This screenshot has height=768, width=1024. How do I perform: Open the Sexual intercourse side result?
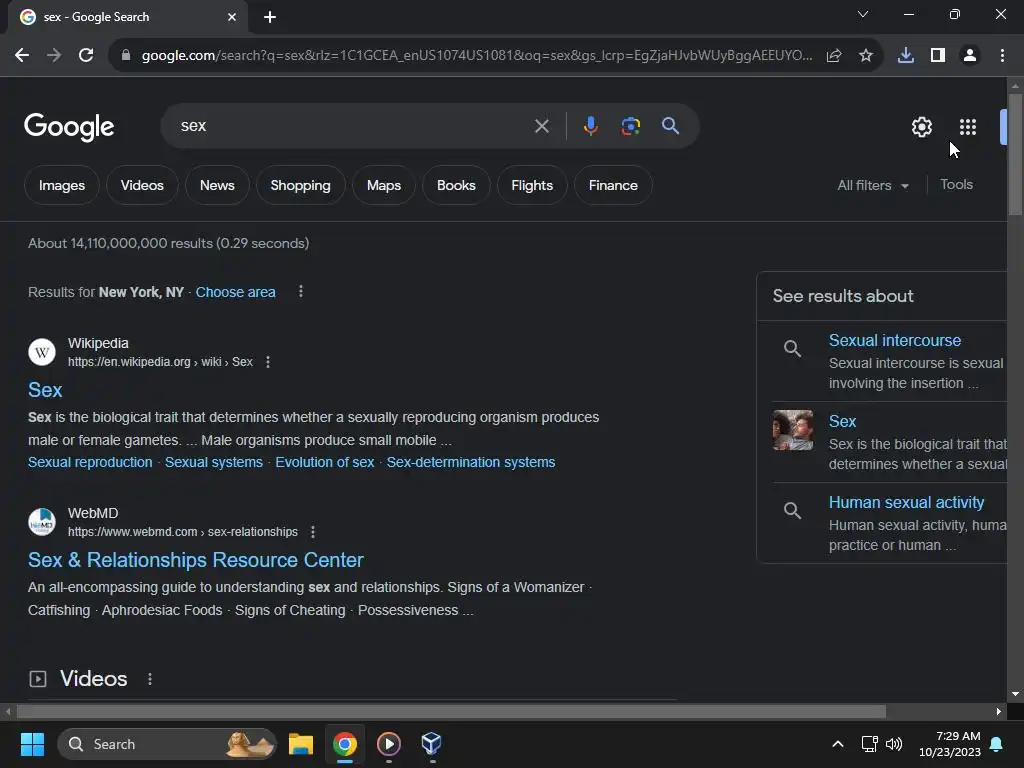tap(895, 340)
